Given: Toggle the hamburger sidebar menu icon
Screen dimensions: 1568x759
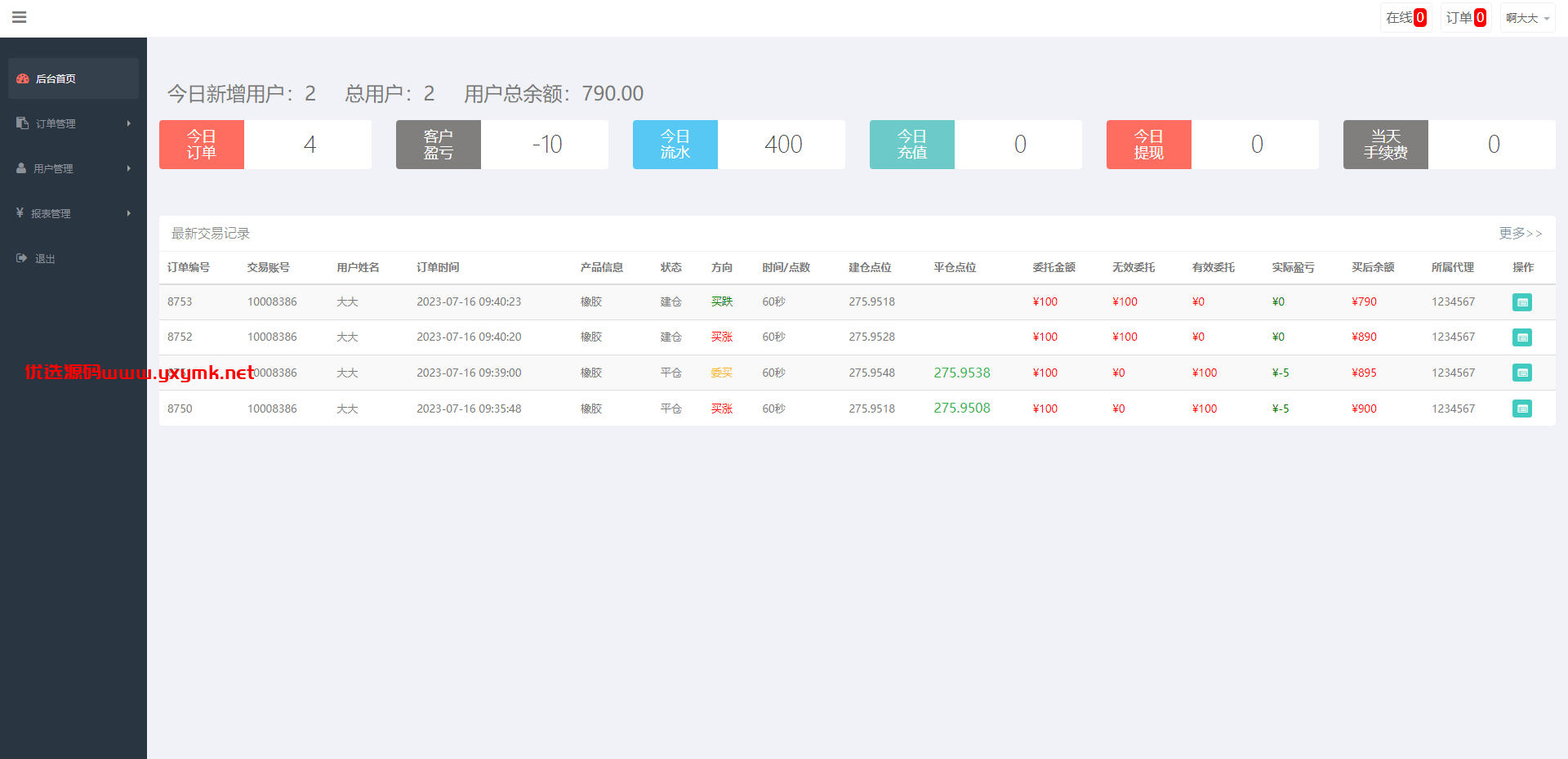Looking at the screenshot, I should coord(20,17).
